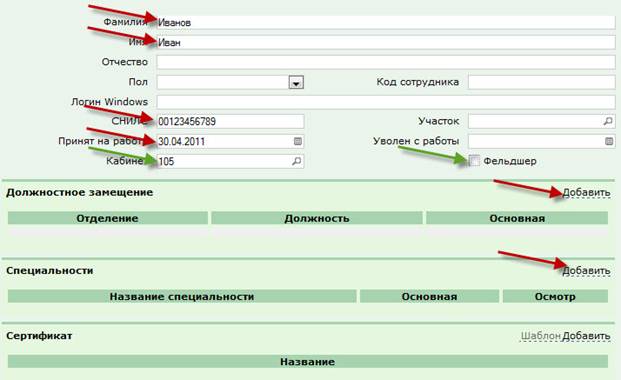Image resolution: width=621 pixels, height=380 pixels.
Task: Click the empty Отчество input field
Action: coord(386,62)
